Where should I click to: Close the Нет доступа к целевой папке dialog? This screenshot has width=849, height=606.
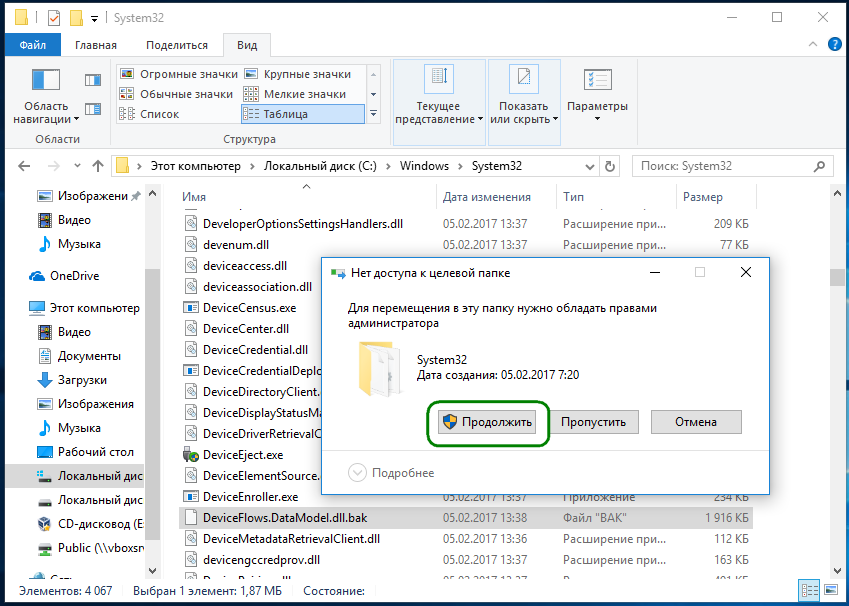(746, 272)
